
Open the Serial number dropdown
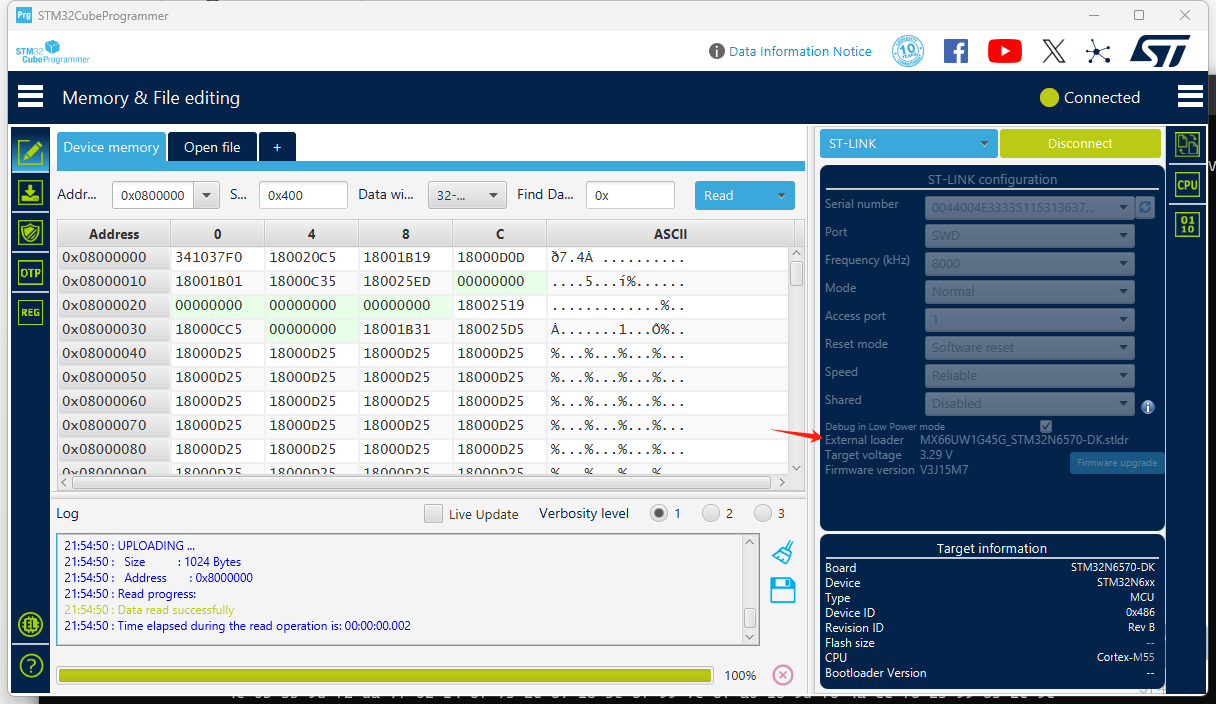coord(1029,208)
